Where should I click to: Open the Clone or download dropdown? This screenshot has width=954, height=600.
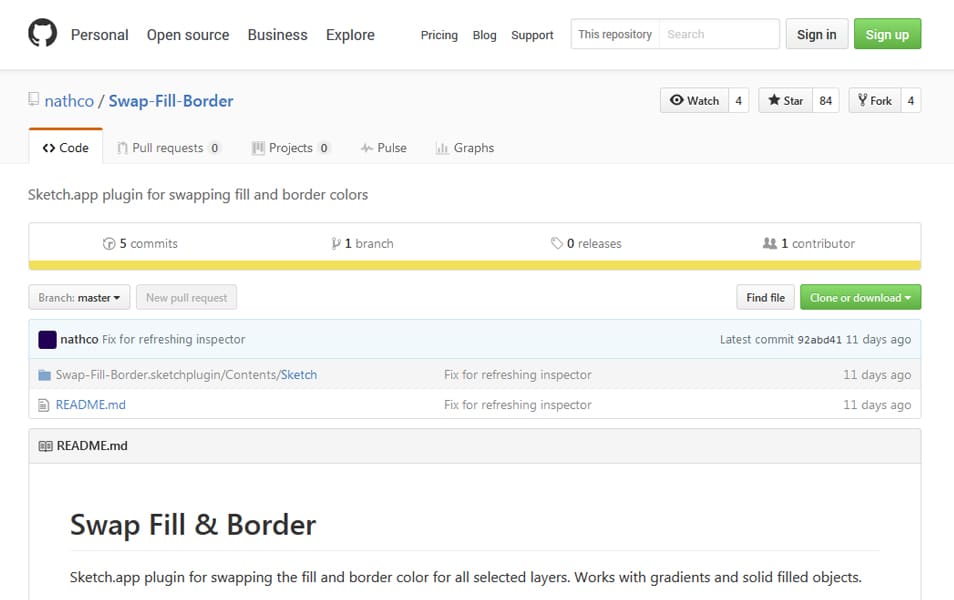click(x=860, y=298)
